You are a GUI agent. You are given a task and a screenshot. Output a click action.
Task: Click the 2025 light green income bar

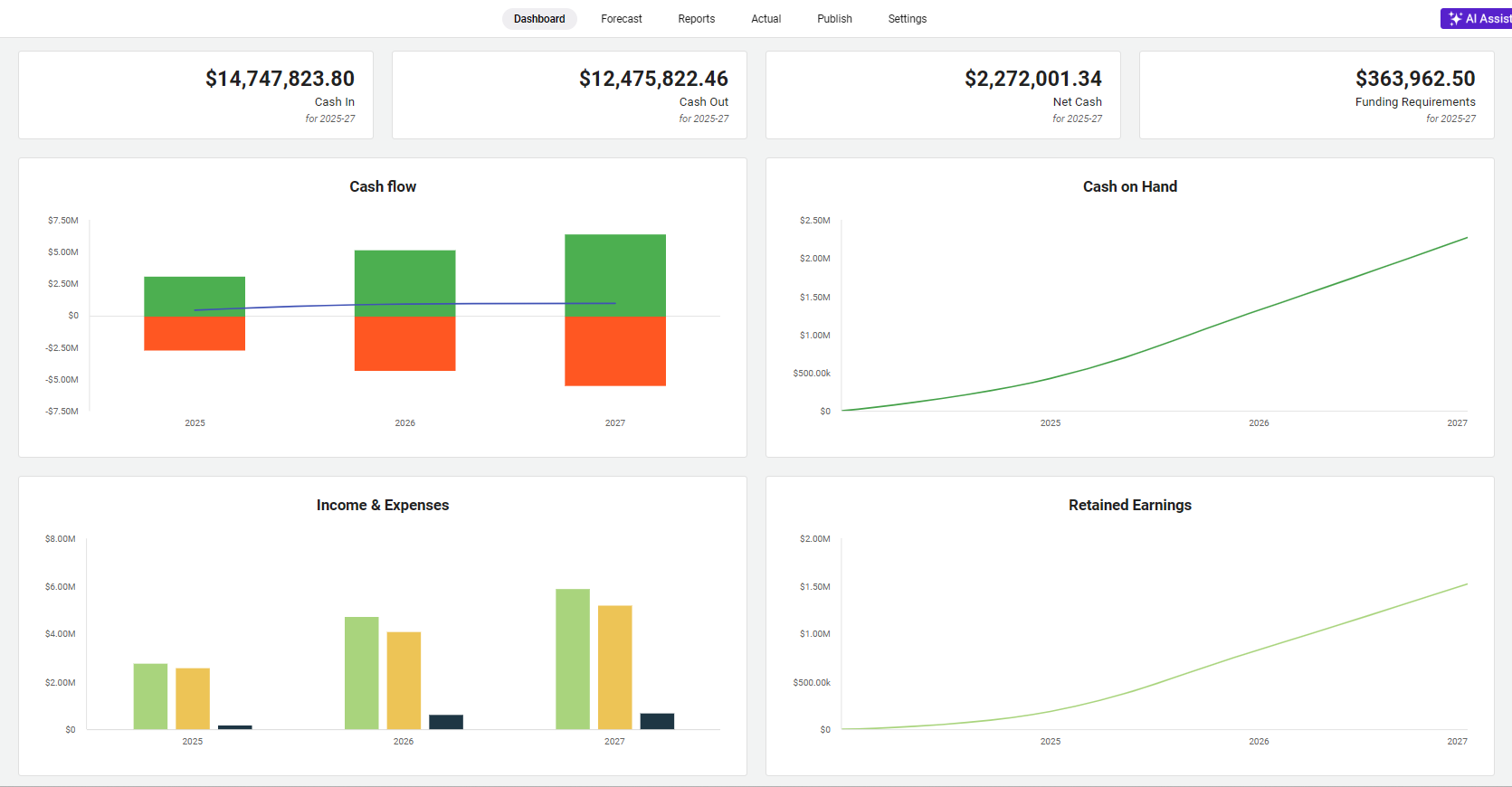(150, 697)
